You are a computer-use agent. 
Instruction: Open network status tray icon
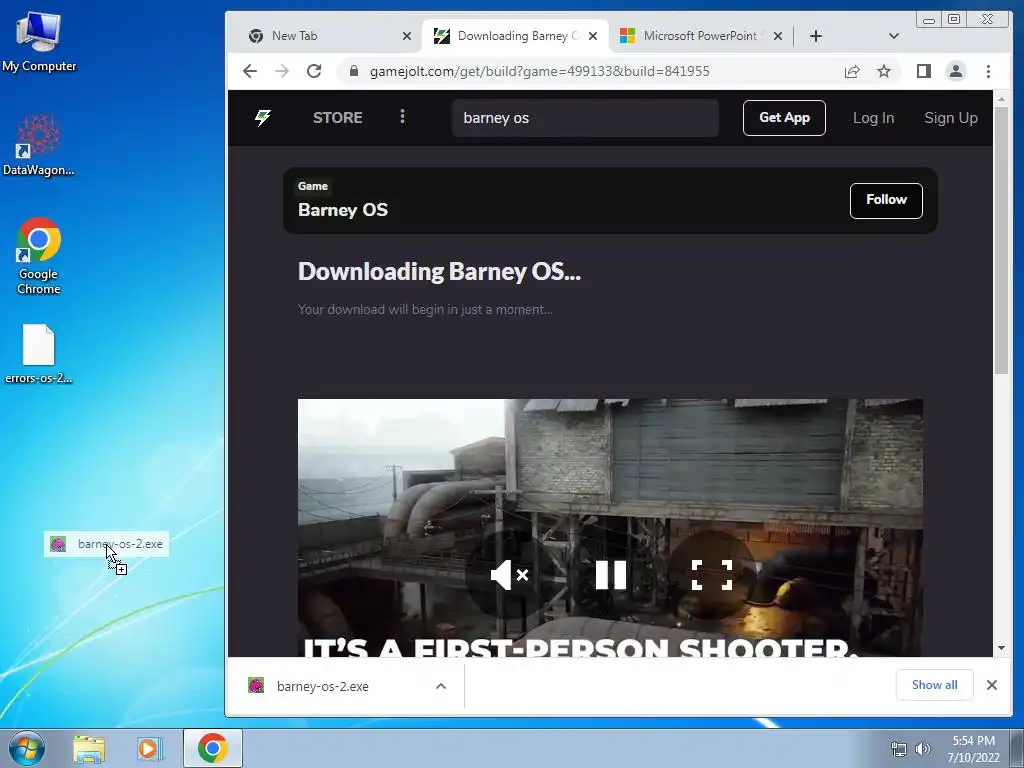[899, 750]
